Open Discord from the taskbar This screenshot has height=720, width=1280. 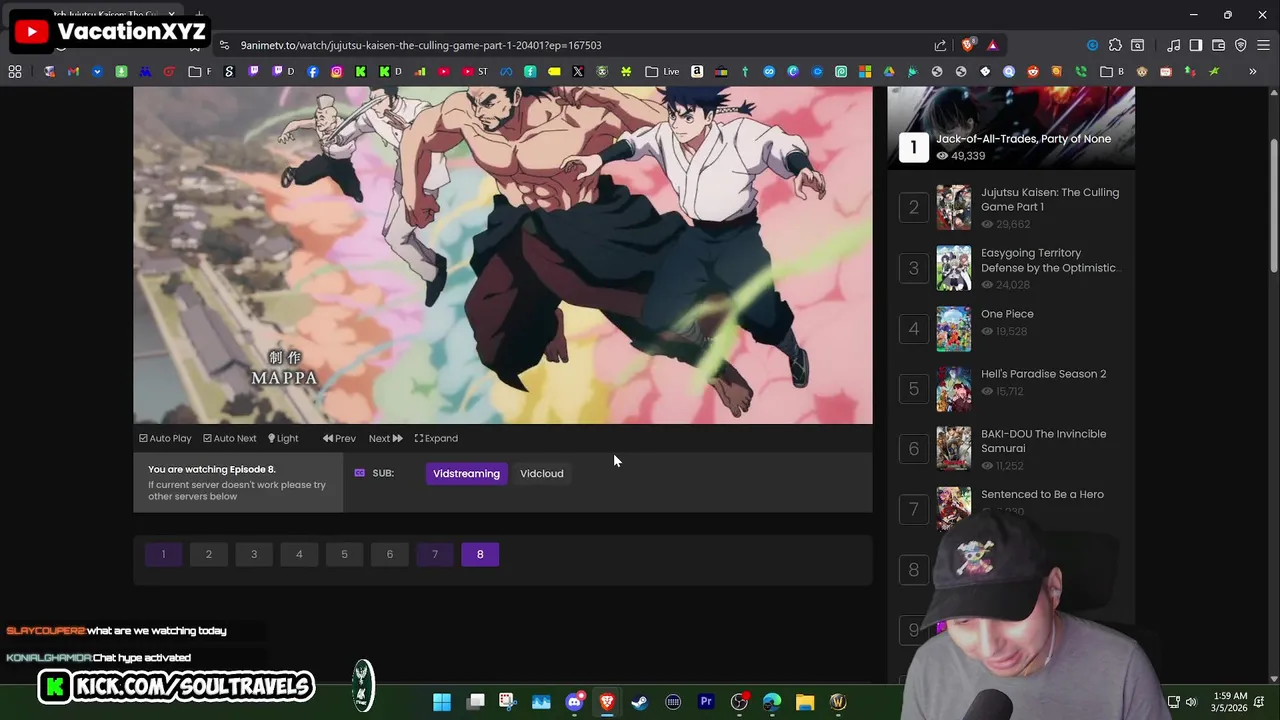pos(574,702)
